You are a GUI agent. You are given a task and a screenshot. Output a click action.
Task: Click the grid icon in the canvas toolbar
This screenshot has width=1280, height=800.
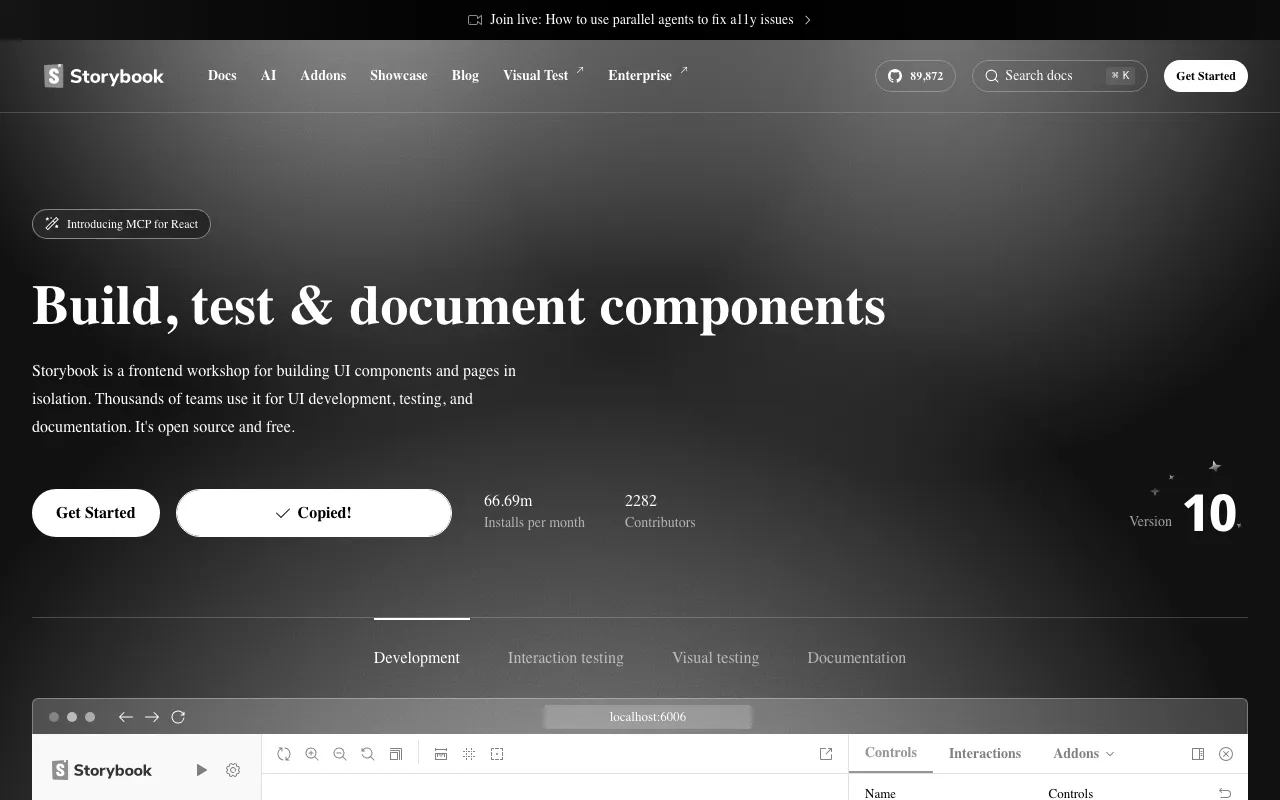(469, 754)
